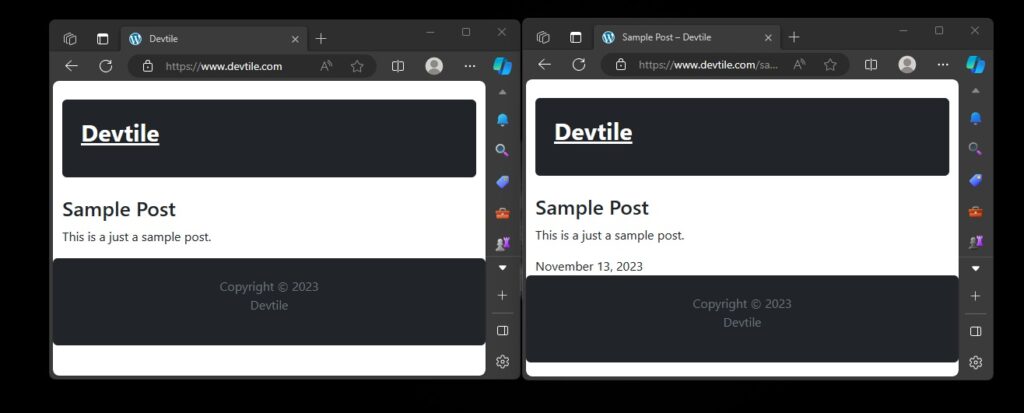Expand more sidebar apps arrow in right window
The width and height of the screenshot is (1024, 413).
pos(975,269)
